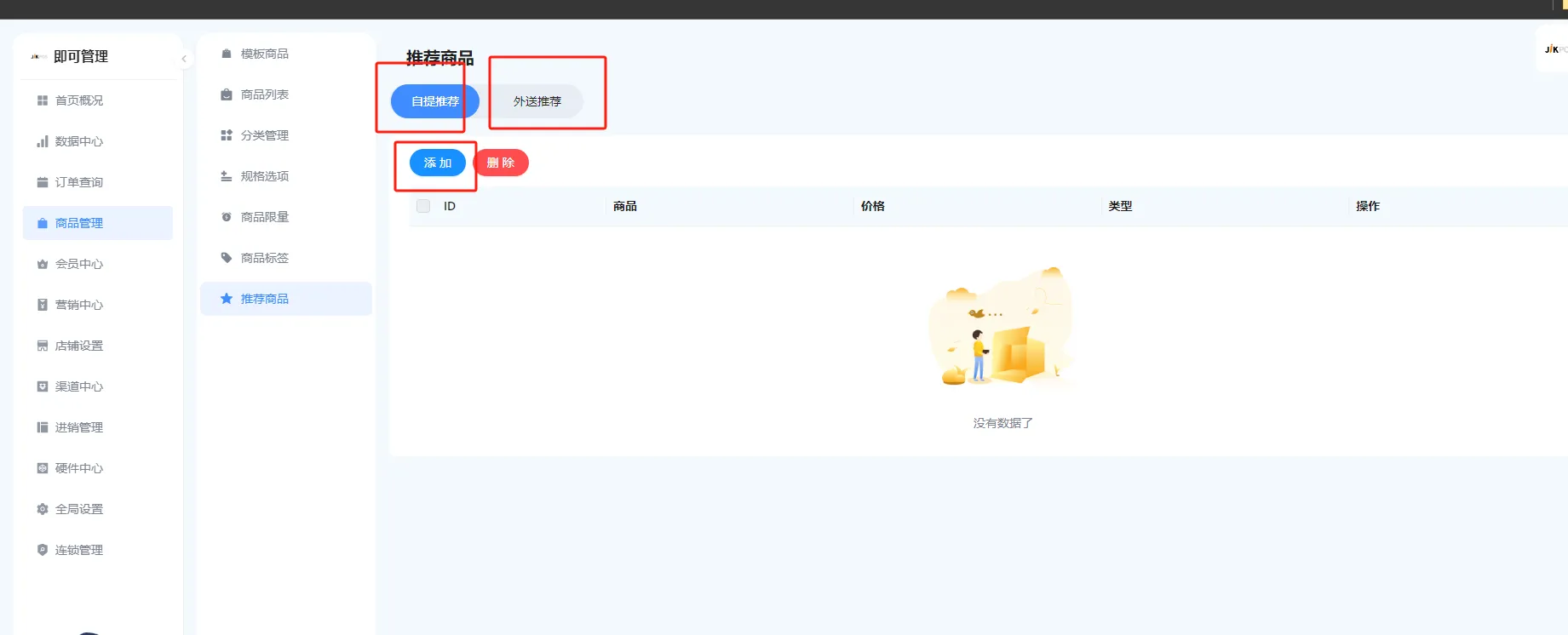
Task: Click the 数据中心 bar chart icon
Action: [43, 141]
